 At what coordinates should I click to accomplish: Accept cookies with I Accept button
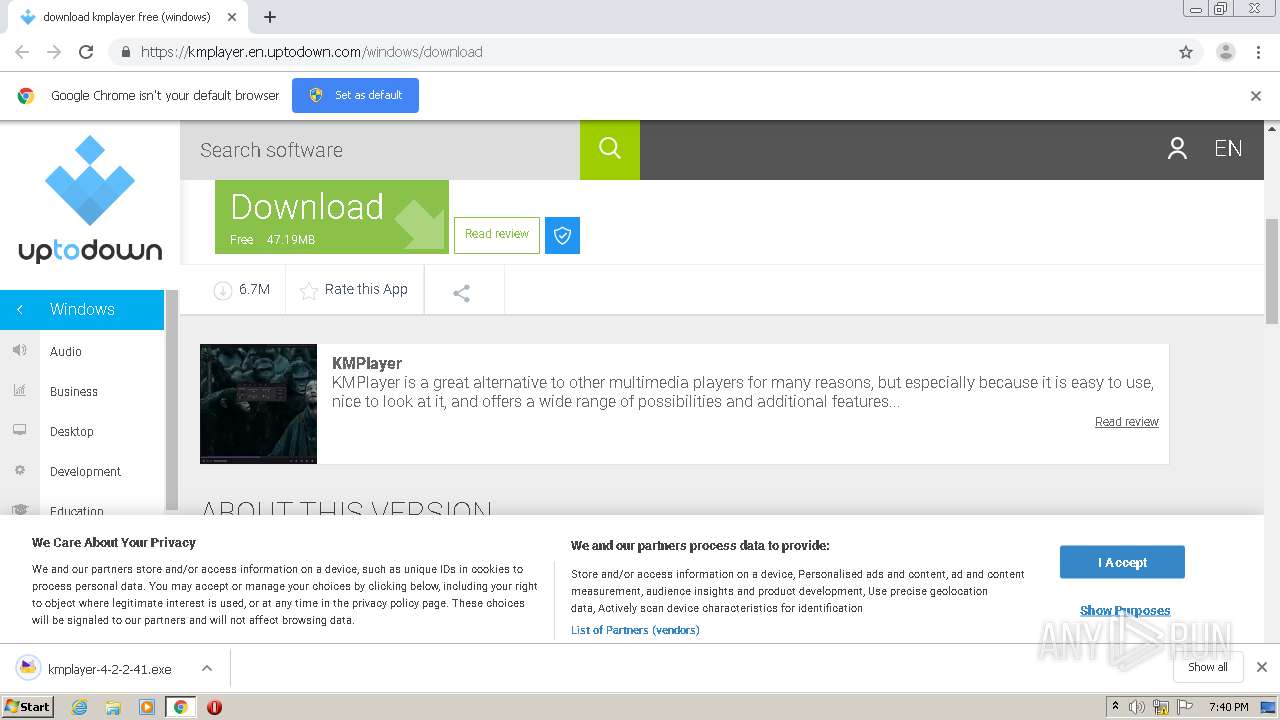(1122, 562)
